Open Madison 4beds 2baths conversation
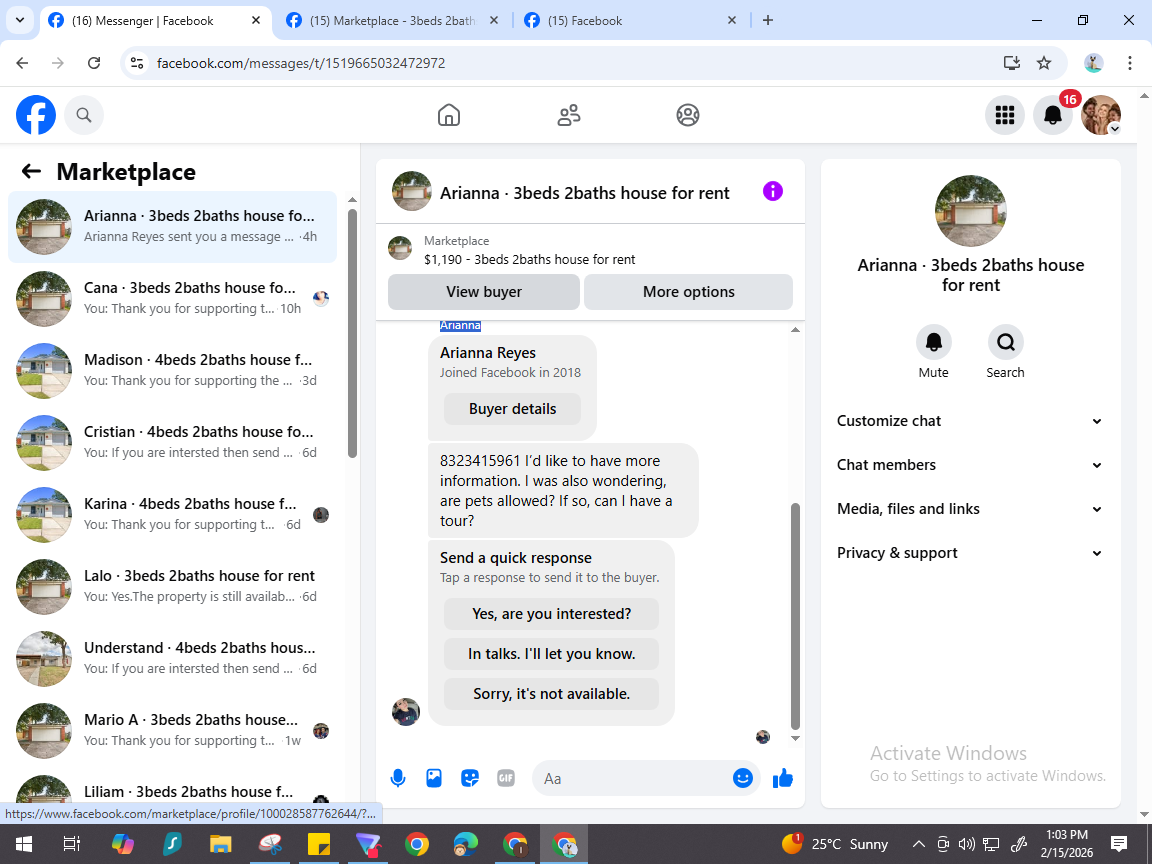 pyautogui.click(x=173, y=370)
